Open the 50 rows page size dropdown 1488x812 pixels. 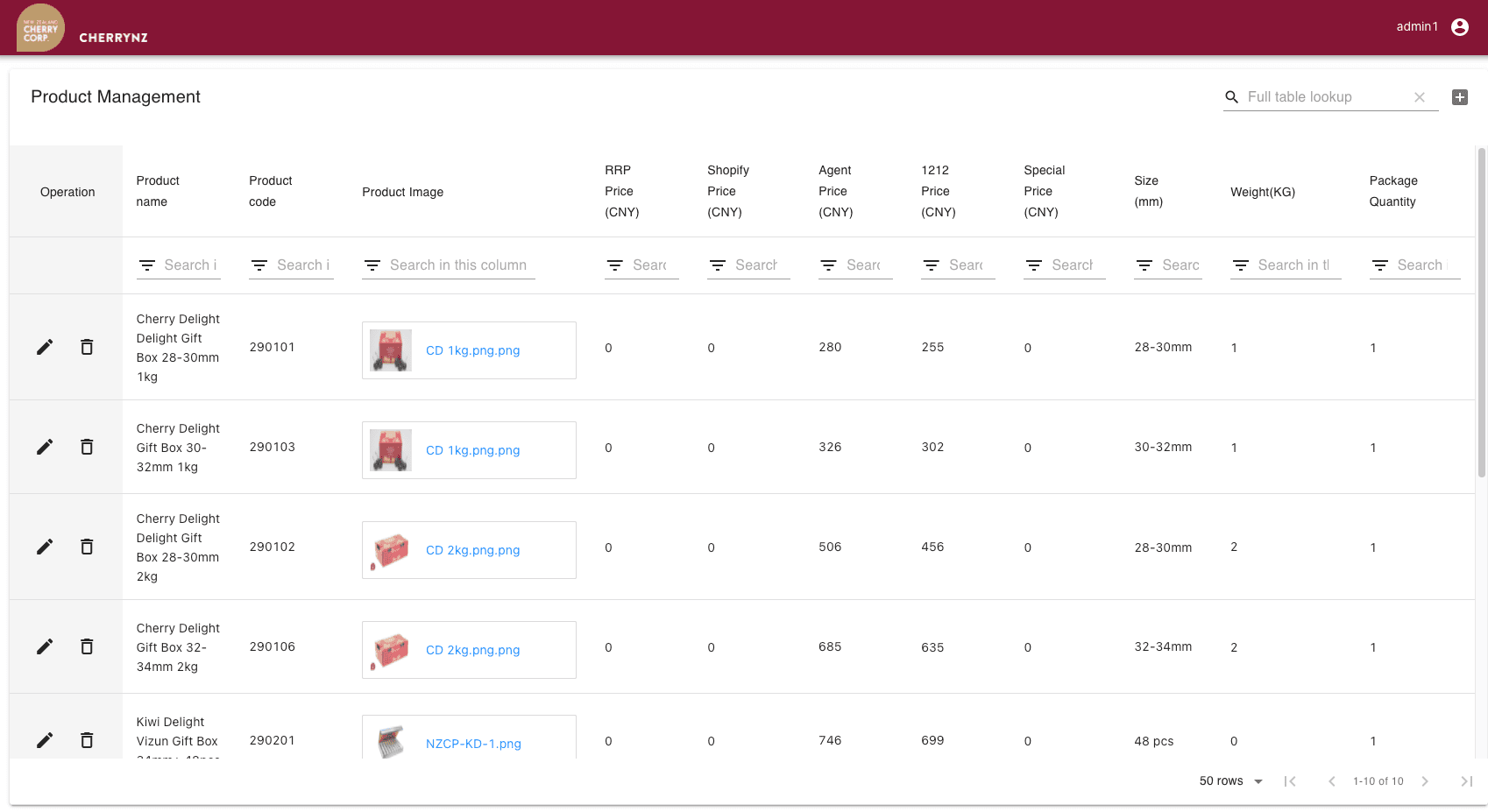(1231, 781)
